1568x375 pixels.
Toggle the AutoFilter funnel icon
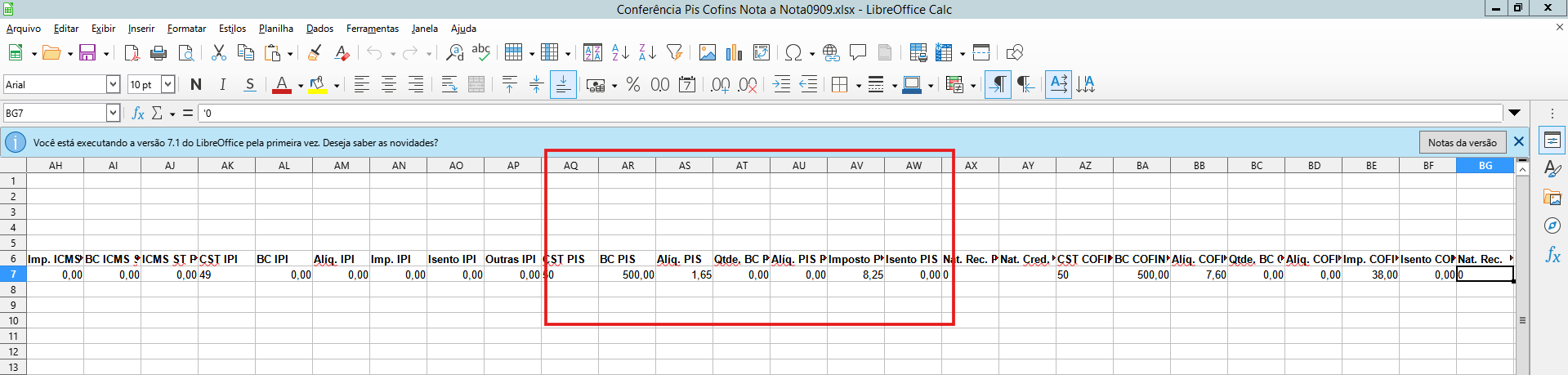pyautogui.click(x=674, y=53)
